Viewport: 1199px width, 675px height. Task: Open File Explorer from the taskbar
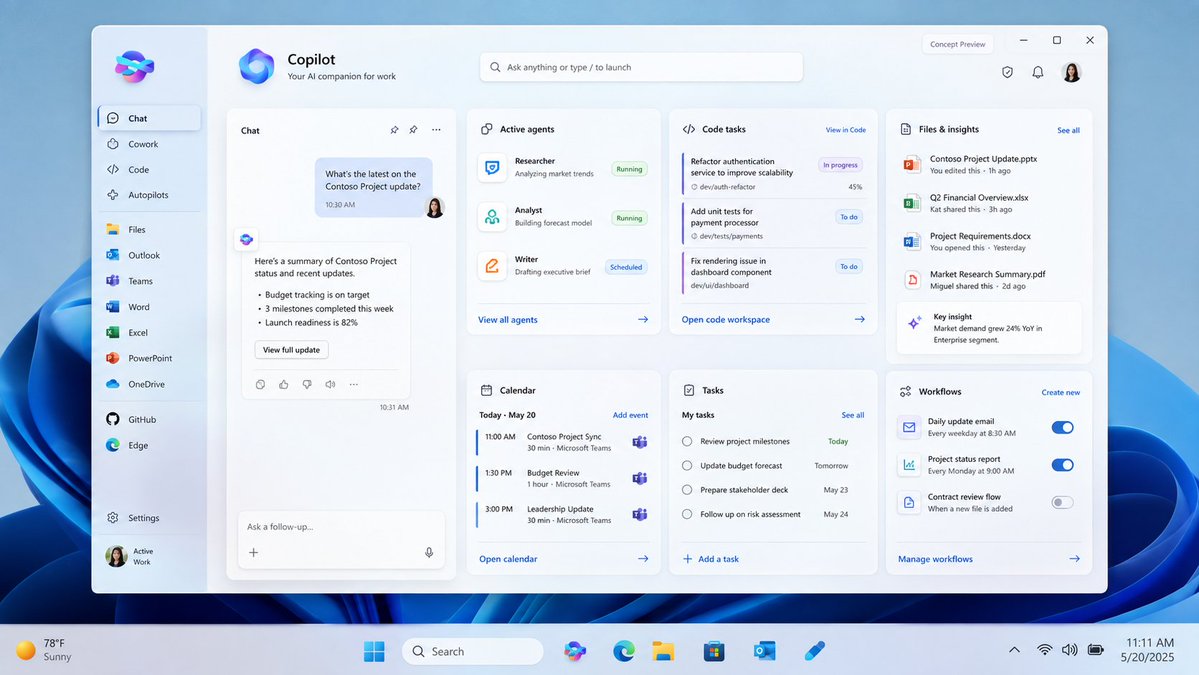tap(663, 651)
